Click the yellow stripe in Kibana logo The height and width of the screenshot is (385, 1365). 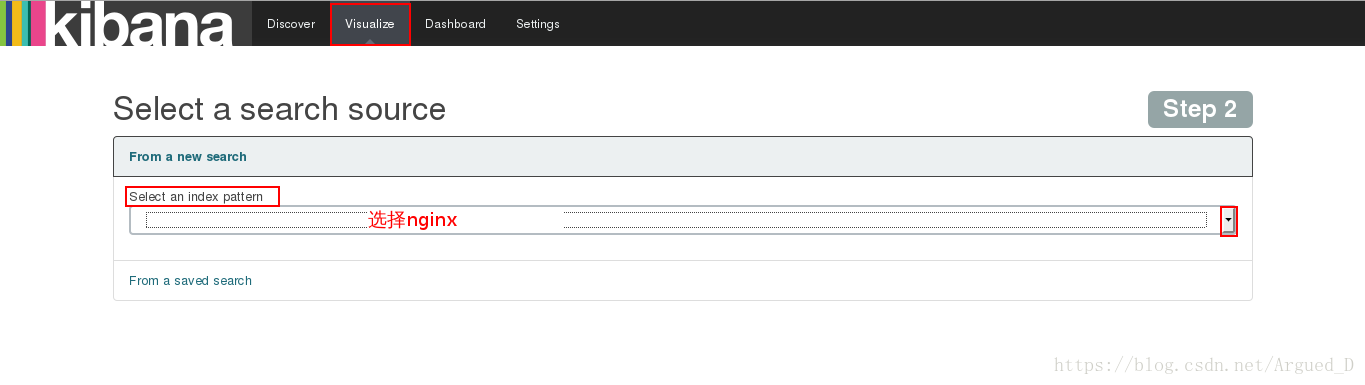[17, 23]
